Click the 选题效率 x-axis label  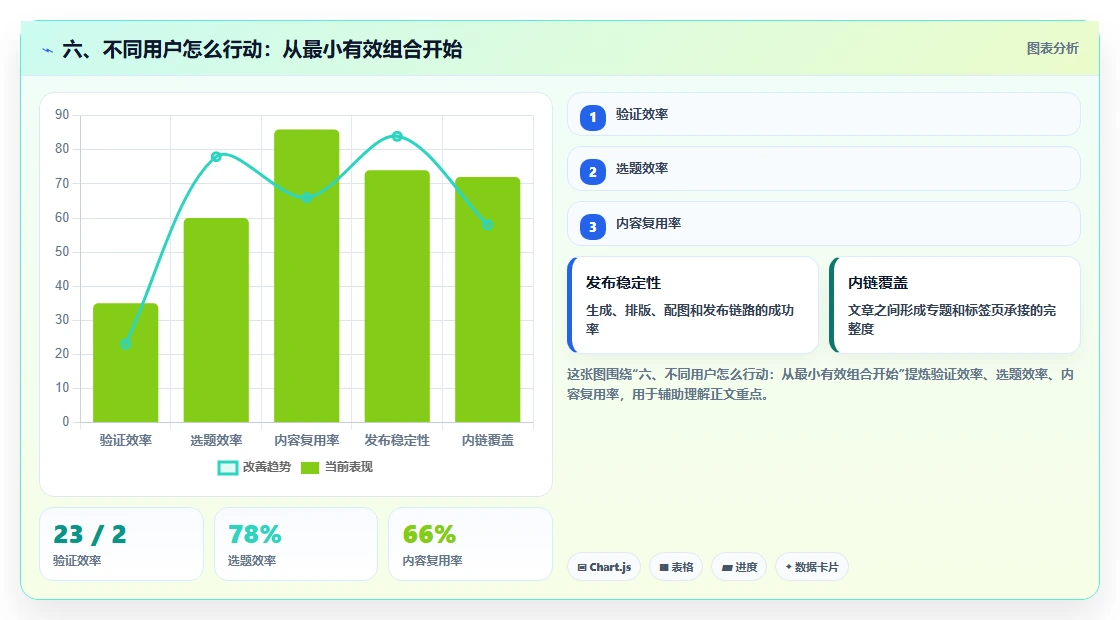point(216,440)
